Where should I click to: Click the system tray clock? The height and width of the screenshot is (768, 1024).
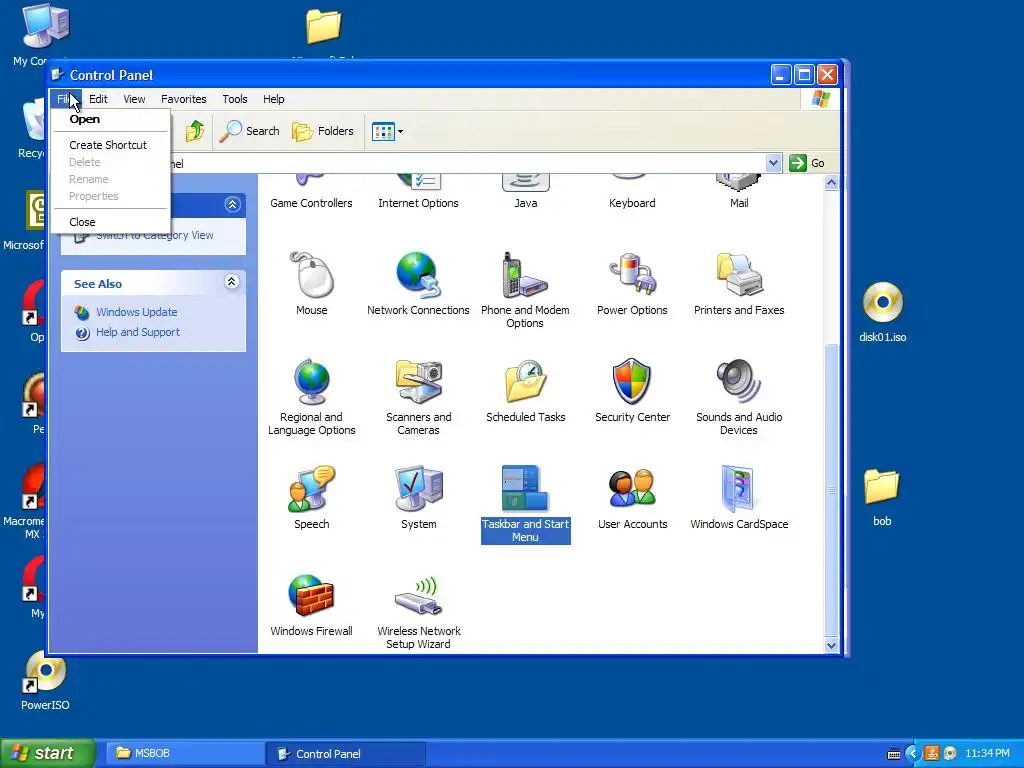pos(987,754)
